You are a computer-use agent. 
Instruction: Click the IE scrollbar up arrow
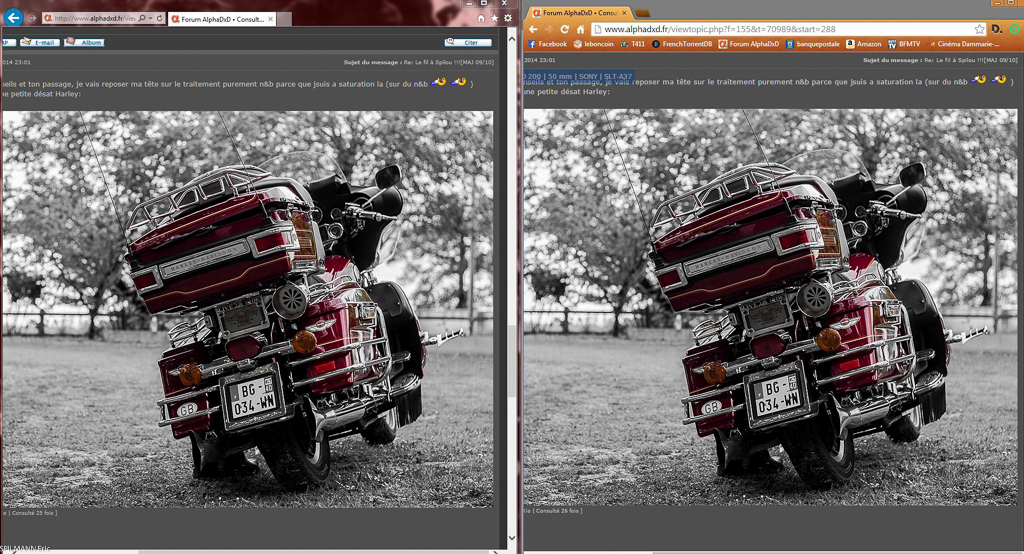pyautogui.click(x=511, y=40)
